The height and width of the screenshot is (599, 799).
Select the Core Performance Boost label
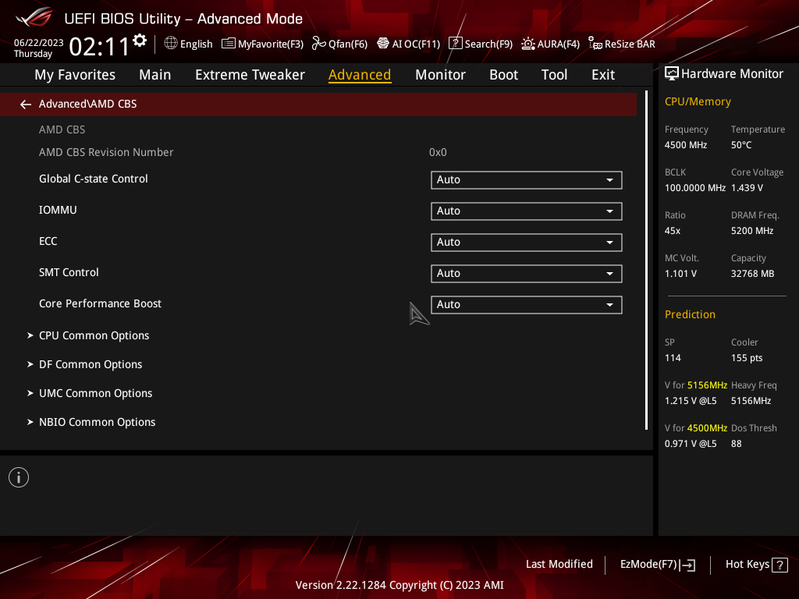click(x=100, y=304)
